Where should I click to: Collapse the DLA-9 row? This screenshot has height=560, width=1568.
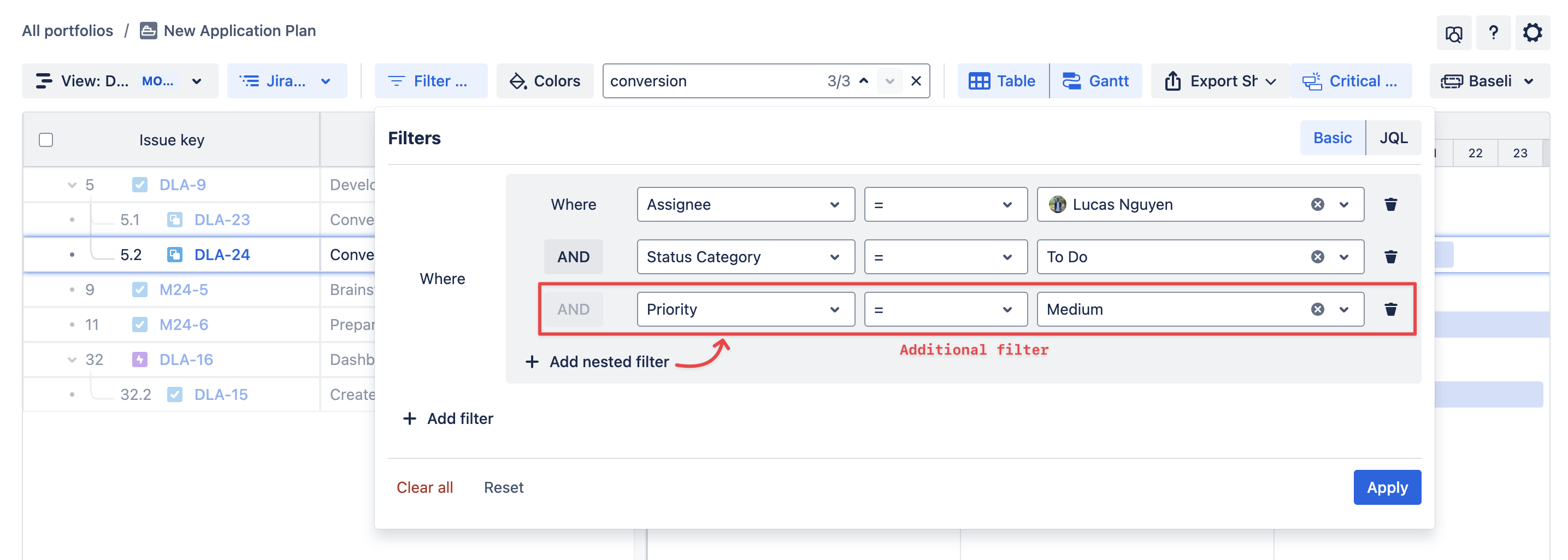point(72,185)
